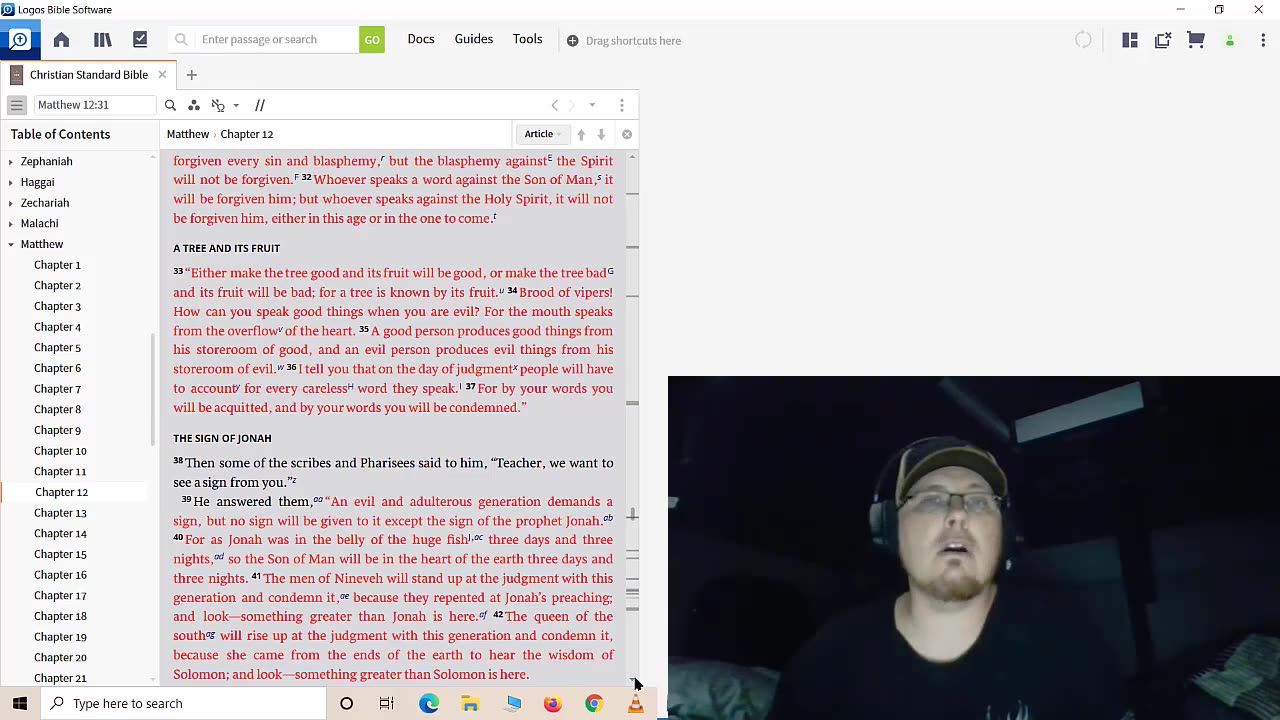Click the parallel resources icon
Viewport: 1280px width, 720px height.
coord(260,105)
